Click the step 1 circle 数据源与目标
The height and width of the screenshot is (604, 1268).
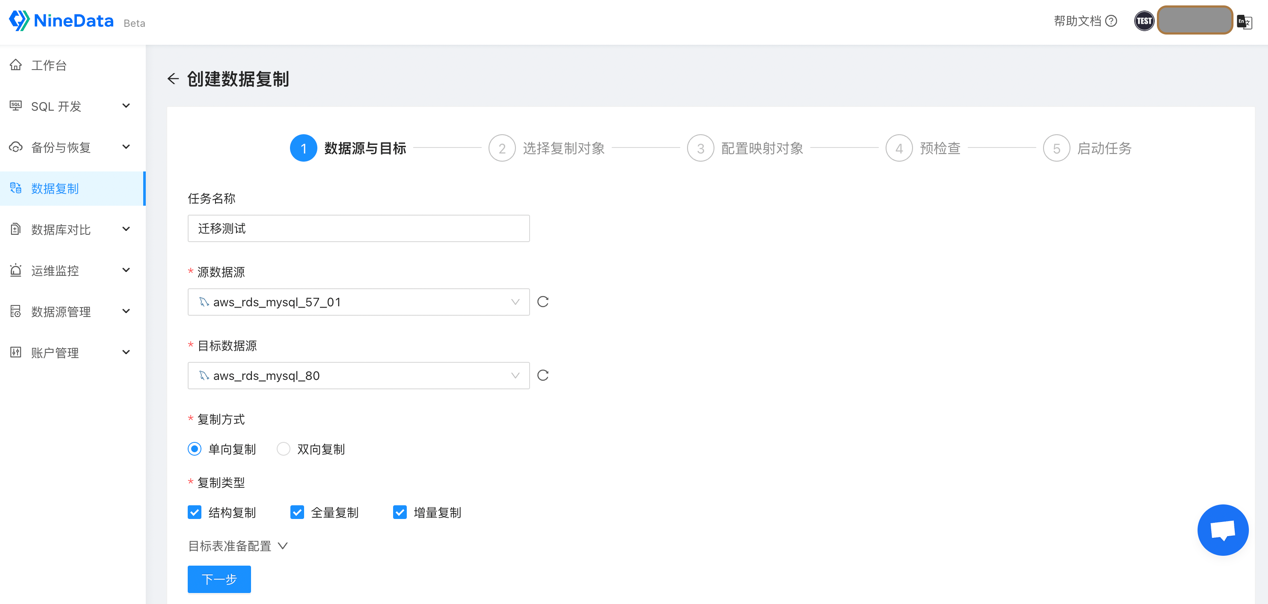click(303, 148)
